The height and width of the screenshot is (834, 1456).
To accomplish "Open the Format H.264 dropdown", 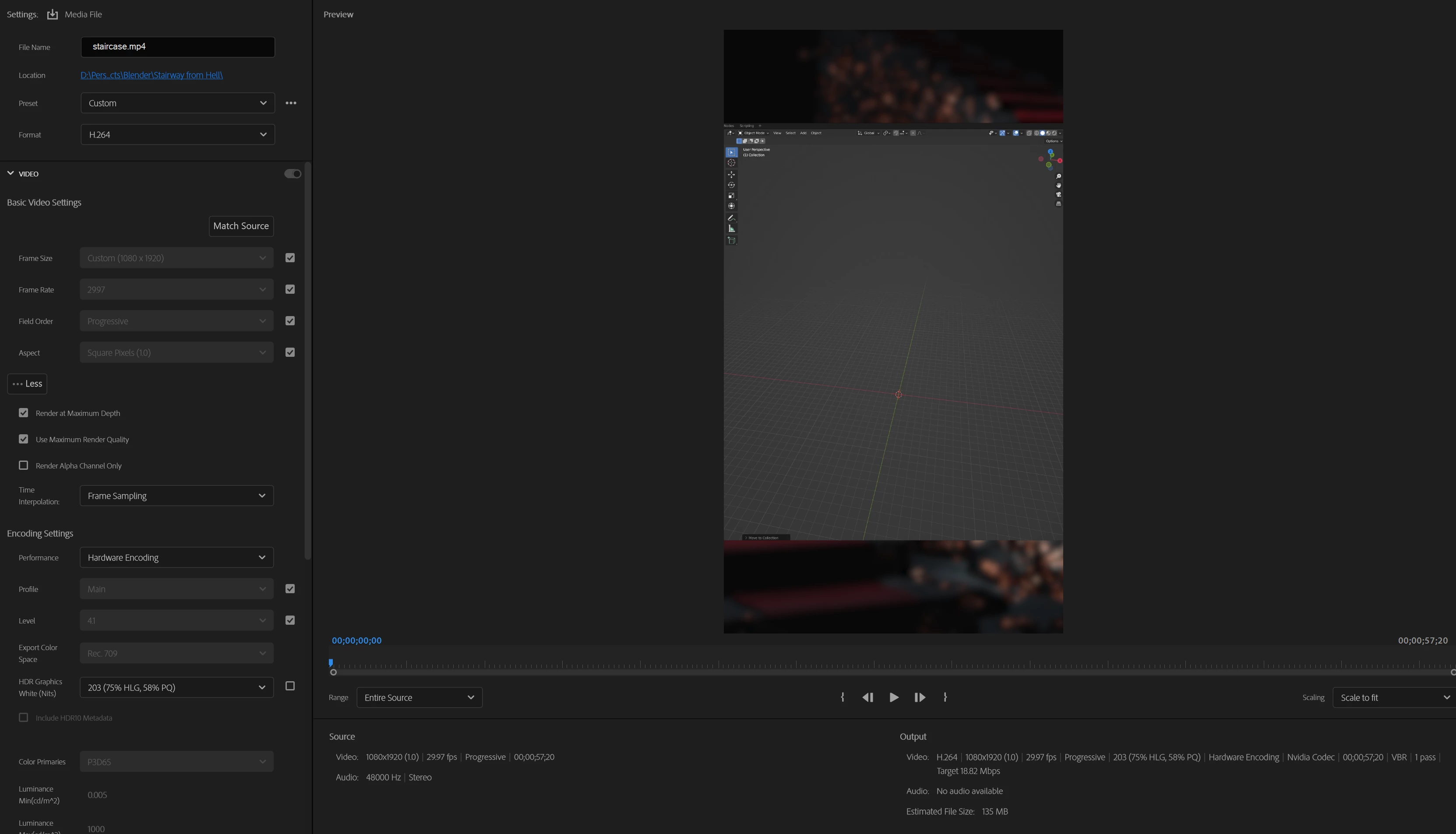I will coord(177,134).
